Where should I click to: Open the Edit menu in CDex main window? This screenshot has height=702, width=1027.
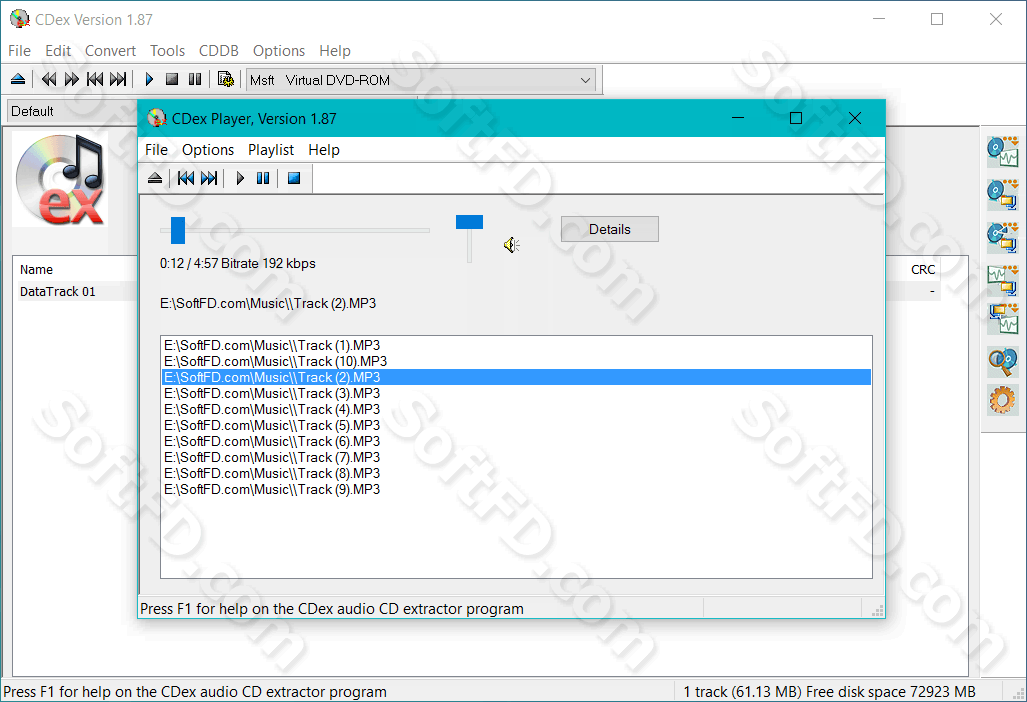pos(58,51)
